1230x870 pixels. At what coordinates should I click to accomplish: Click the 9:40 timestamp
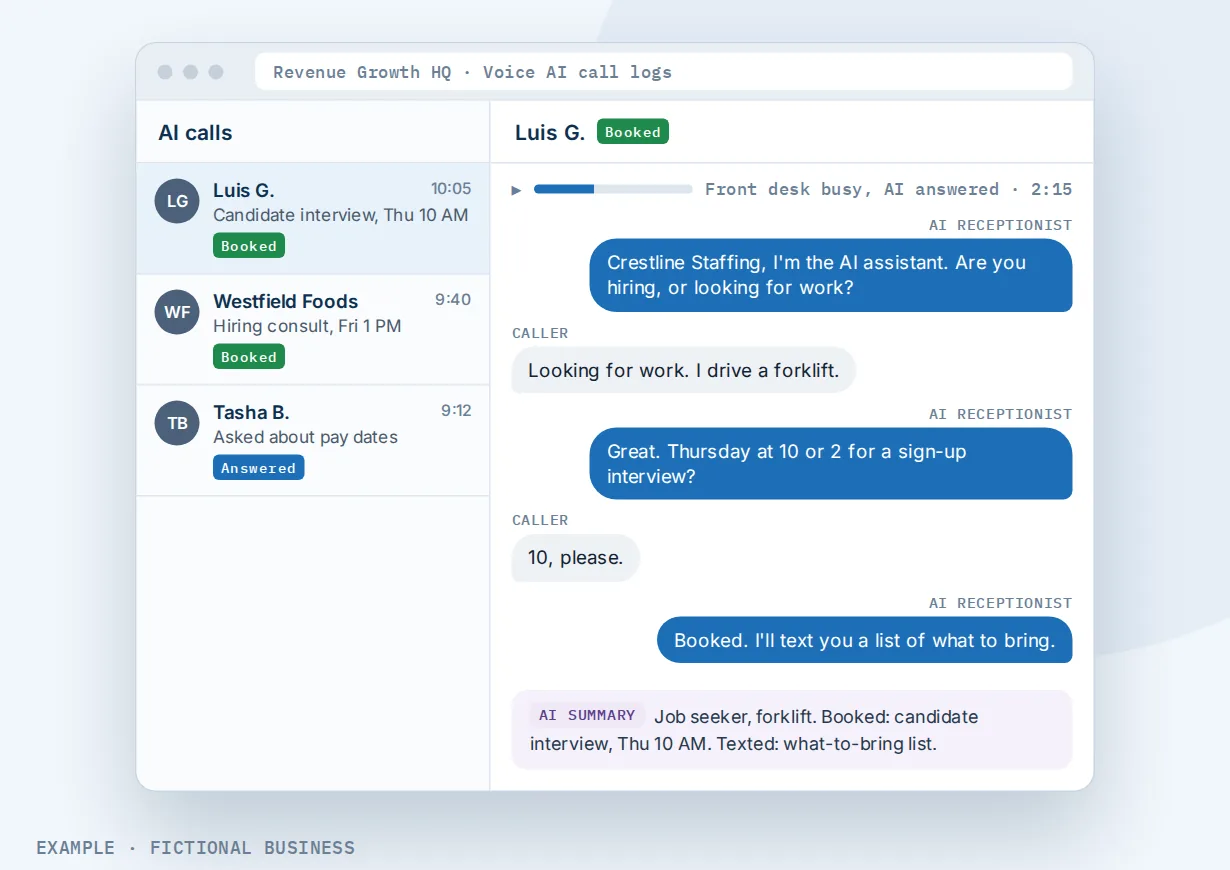click(x=453, y=299)
